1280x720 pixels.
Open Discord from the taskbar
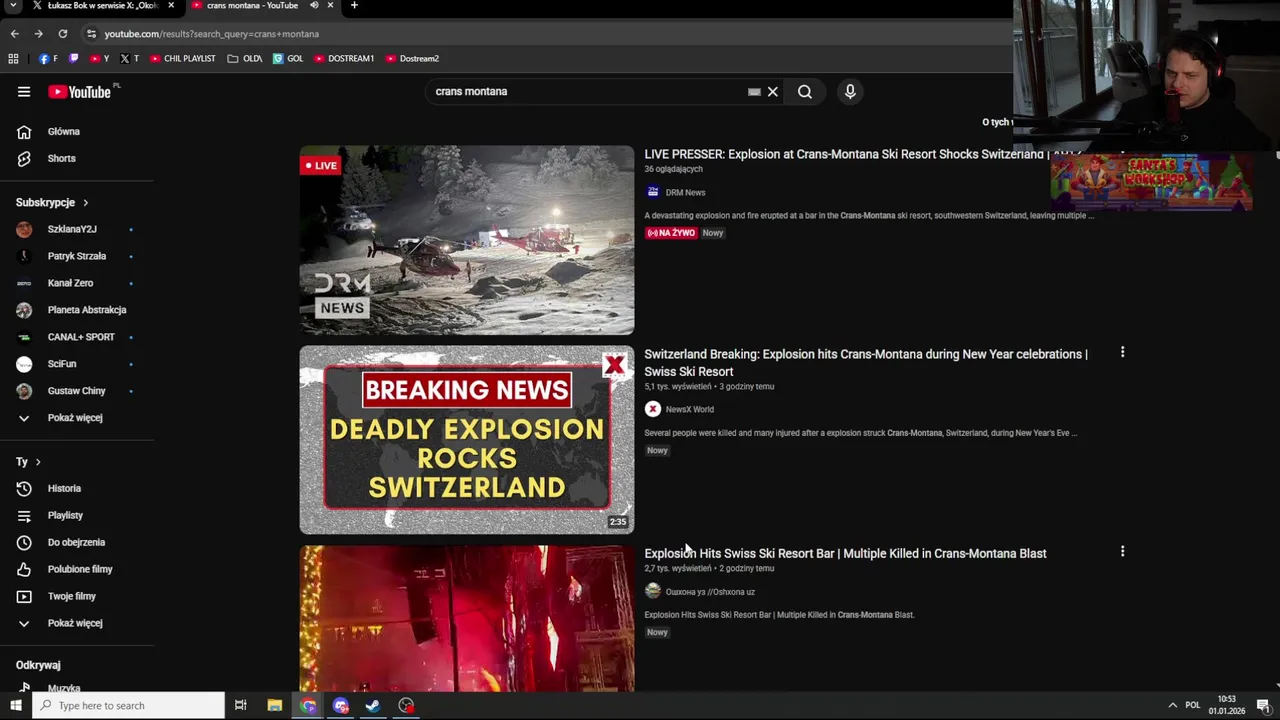(341, 706)
